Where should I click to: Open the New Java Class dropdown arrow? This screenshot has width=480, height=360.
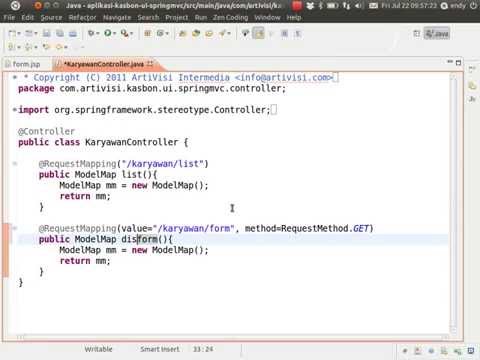point(167,34)
